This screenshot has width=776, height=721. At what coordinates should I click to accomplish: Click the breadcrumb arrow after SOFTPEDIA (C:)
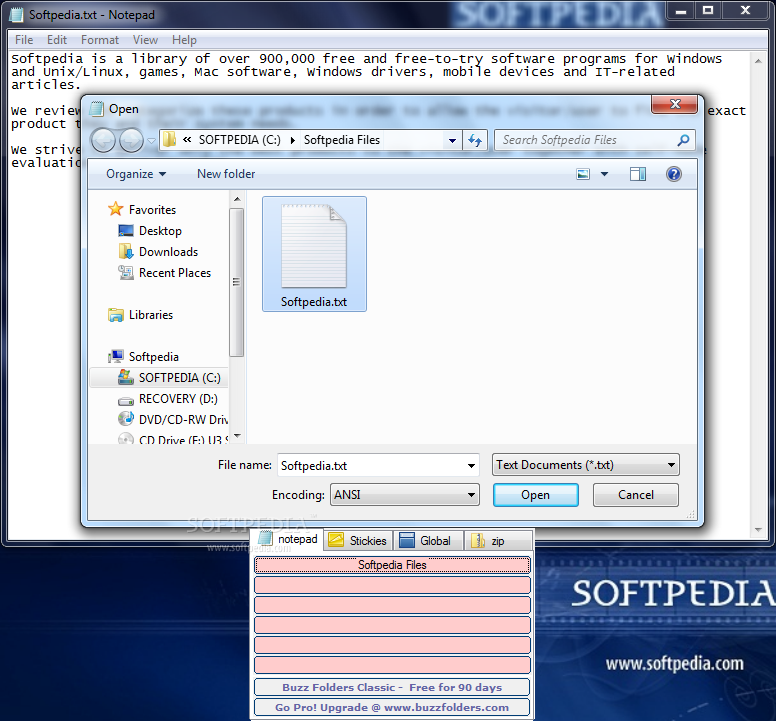click(292, 141)
